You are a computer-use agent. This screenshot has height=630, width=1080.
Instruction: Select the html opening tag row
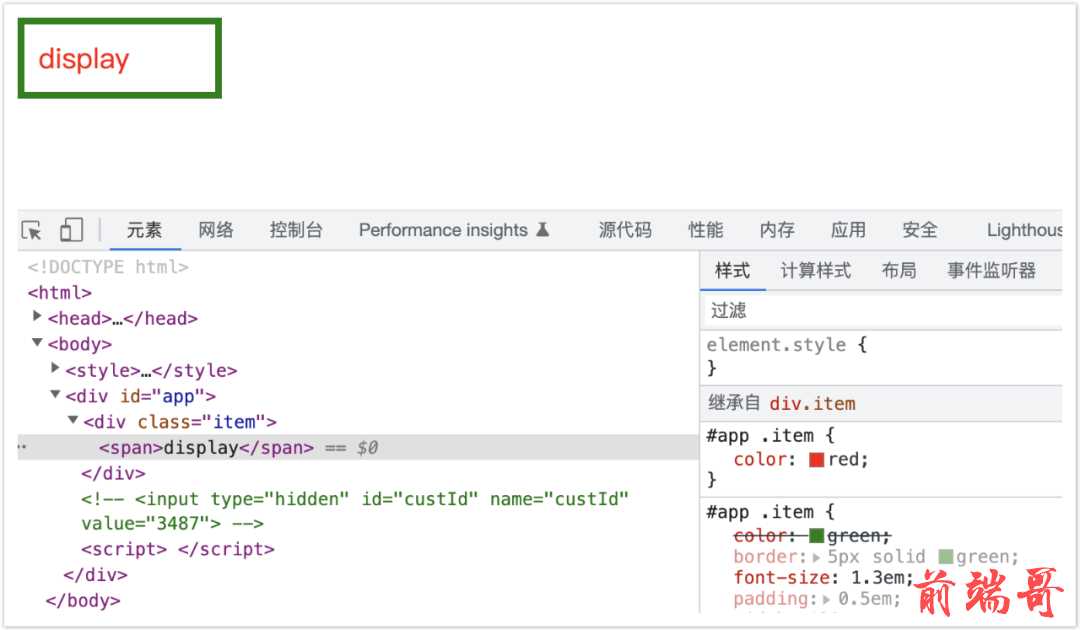click(x=60, y=293)
